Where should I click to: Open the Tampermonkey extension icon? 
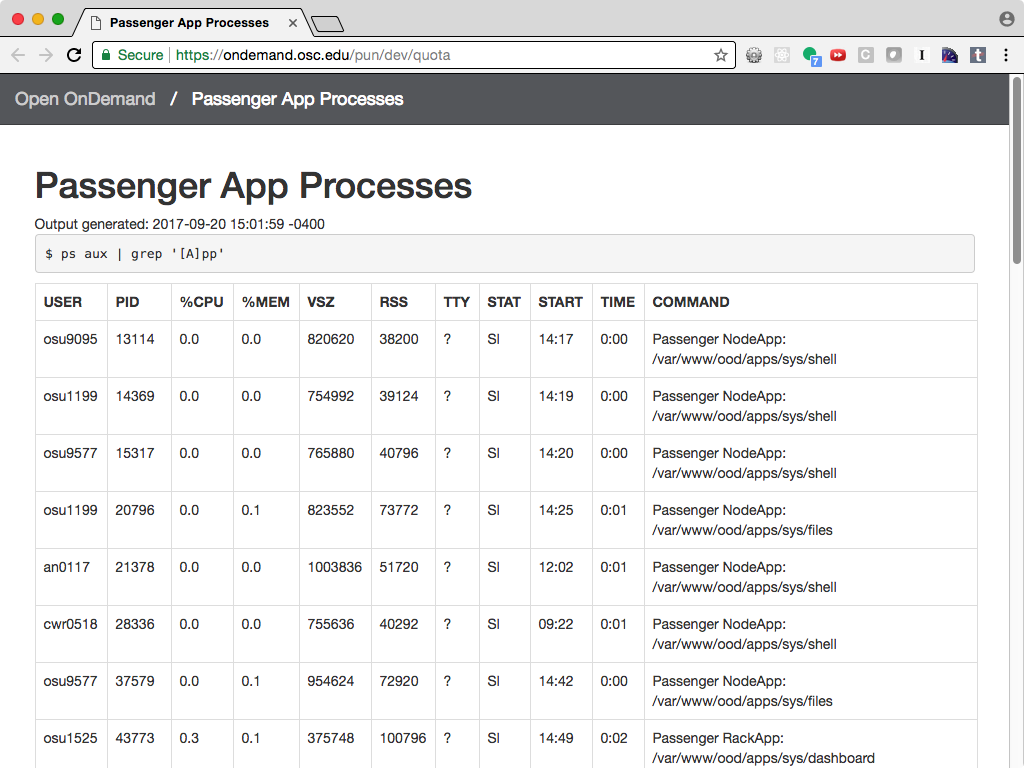(977, 56)
